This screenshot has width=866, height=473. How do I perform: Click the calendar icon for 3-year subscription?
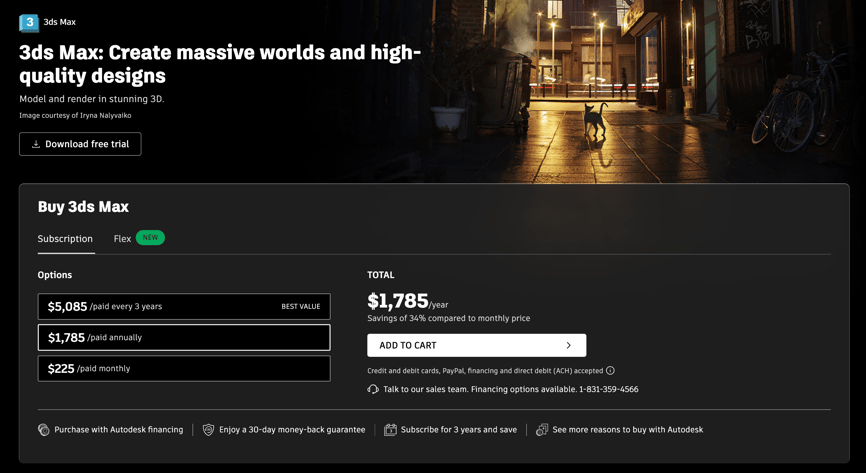coord(390,430)
